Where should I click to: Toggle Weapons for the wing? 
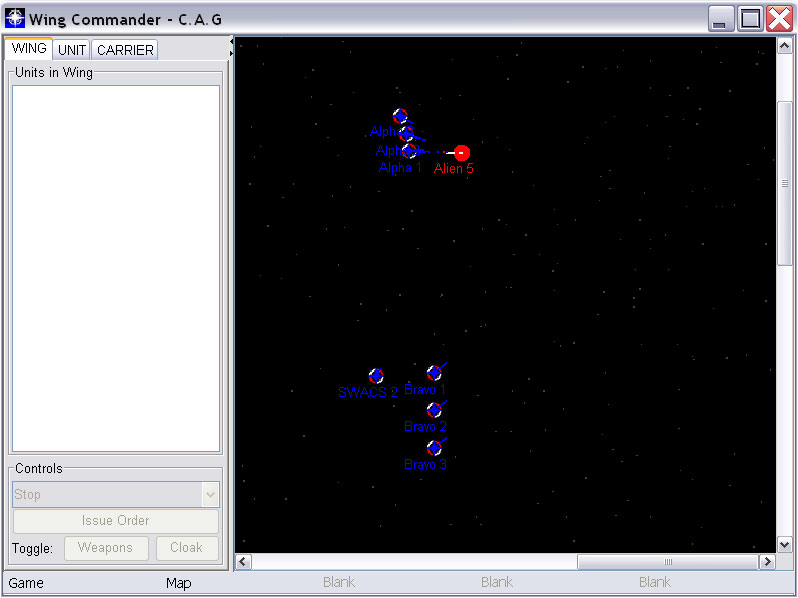tap(105, 548)
